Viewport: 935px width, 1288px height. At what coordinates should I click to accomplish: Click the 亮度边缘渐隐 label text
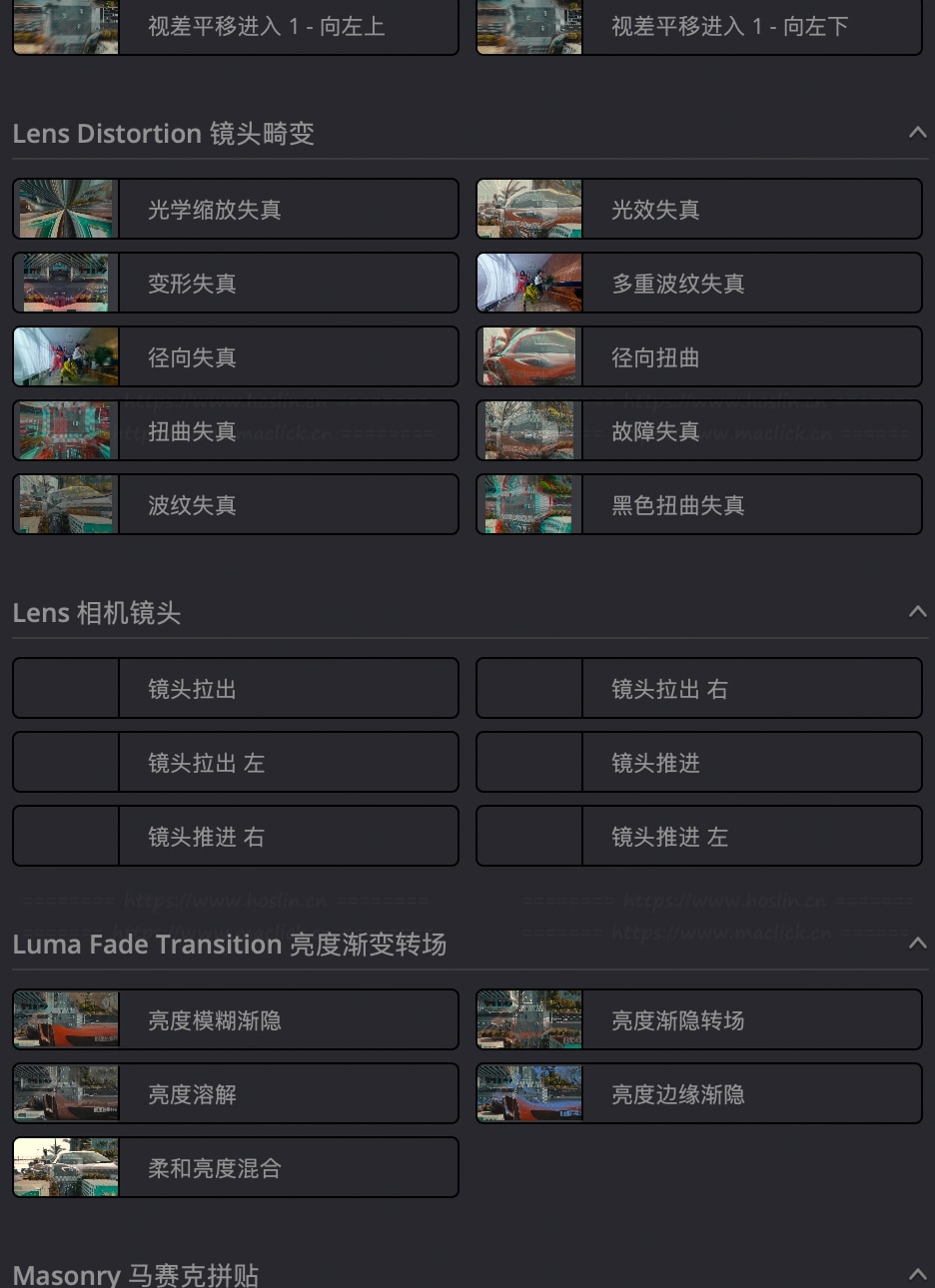click(678, 1094)
